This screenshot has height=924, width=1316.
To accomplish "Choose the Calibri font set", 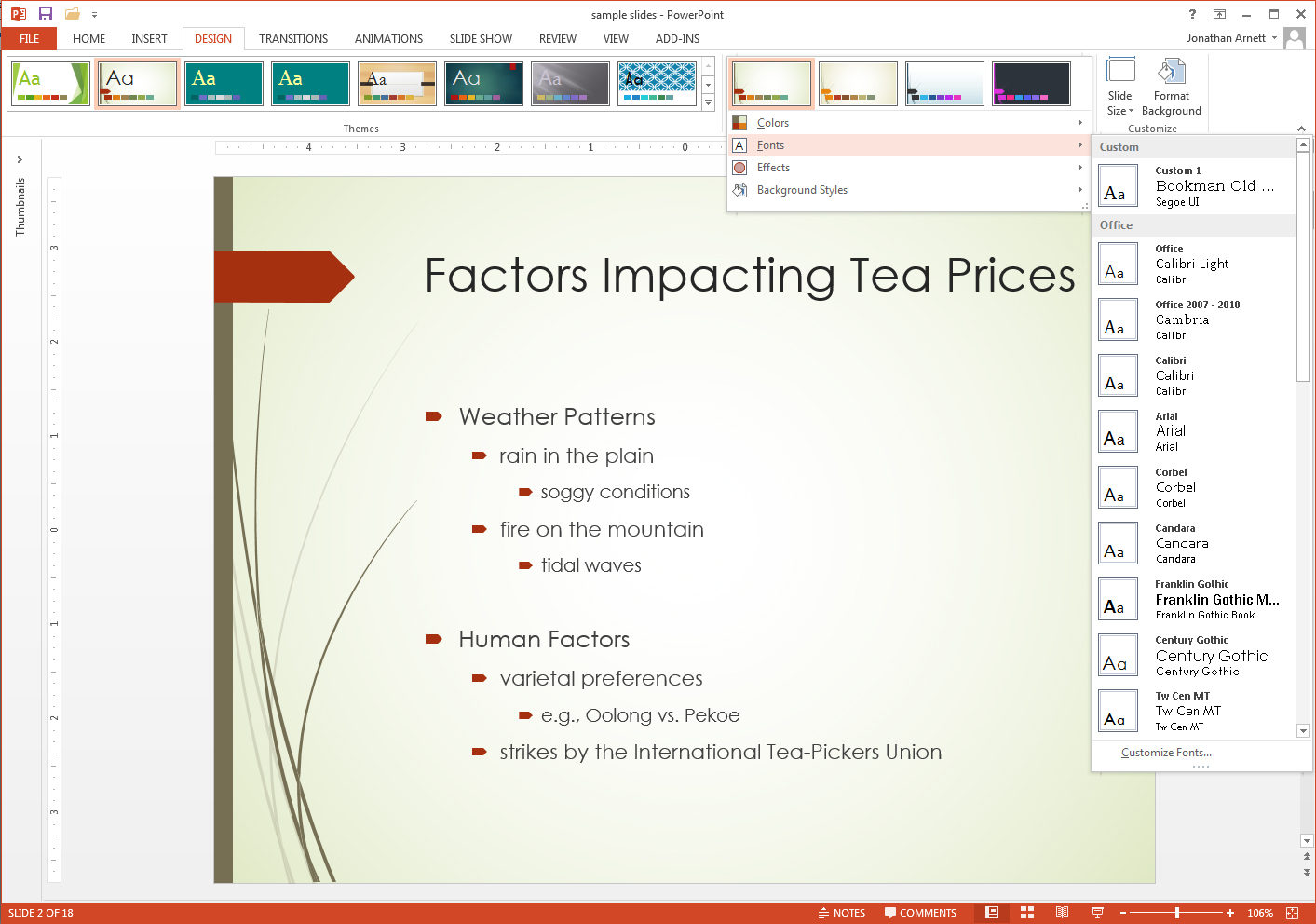I will (1194, 375).
